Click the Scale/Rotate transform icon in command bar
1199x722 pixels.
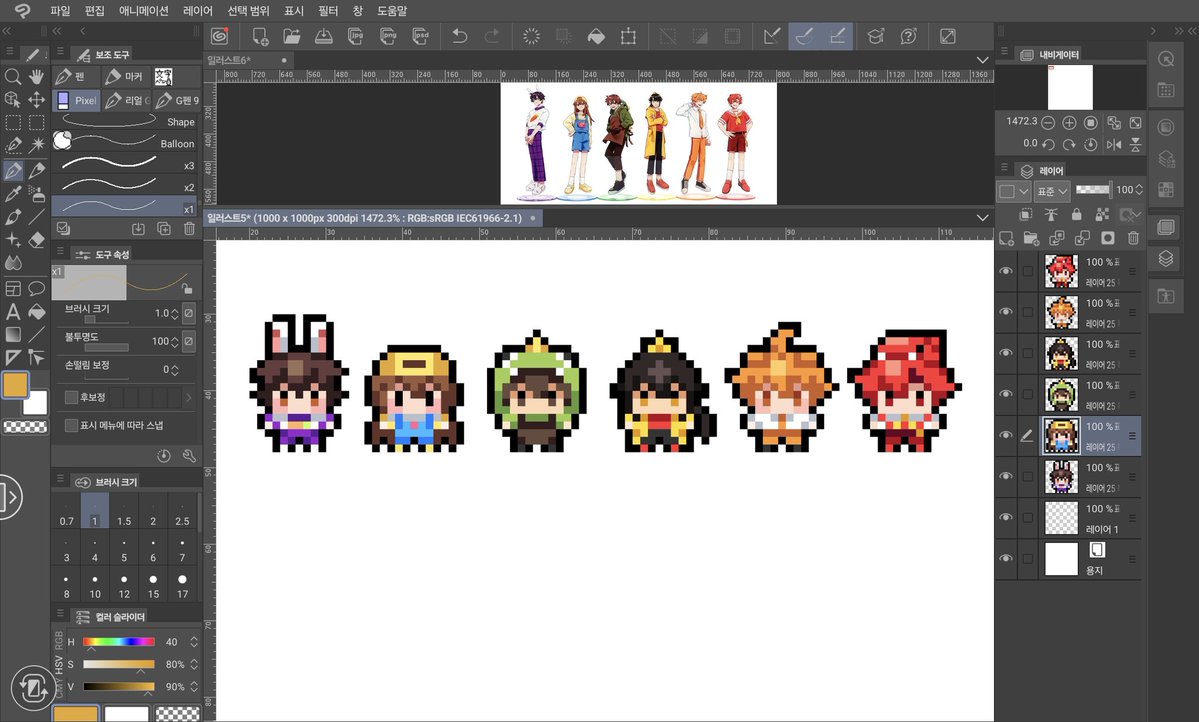coord(628,36)
